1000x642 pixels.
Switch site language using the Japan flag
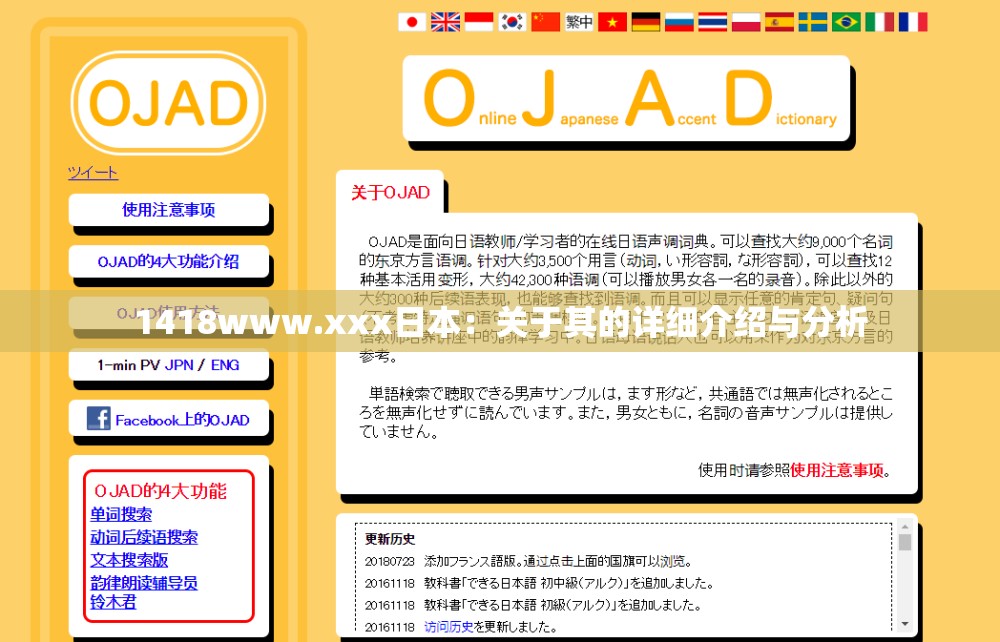click(412, 20)
